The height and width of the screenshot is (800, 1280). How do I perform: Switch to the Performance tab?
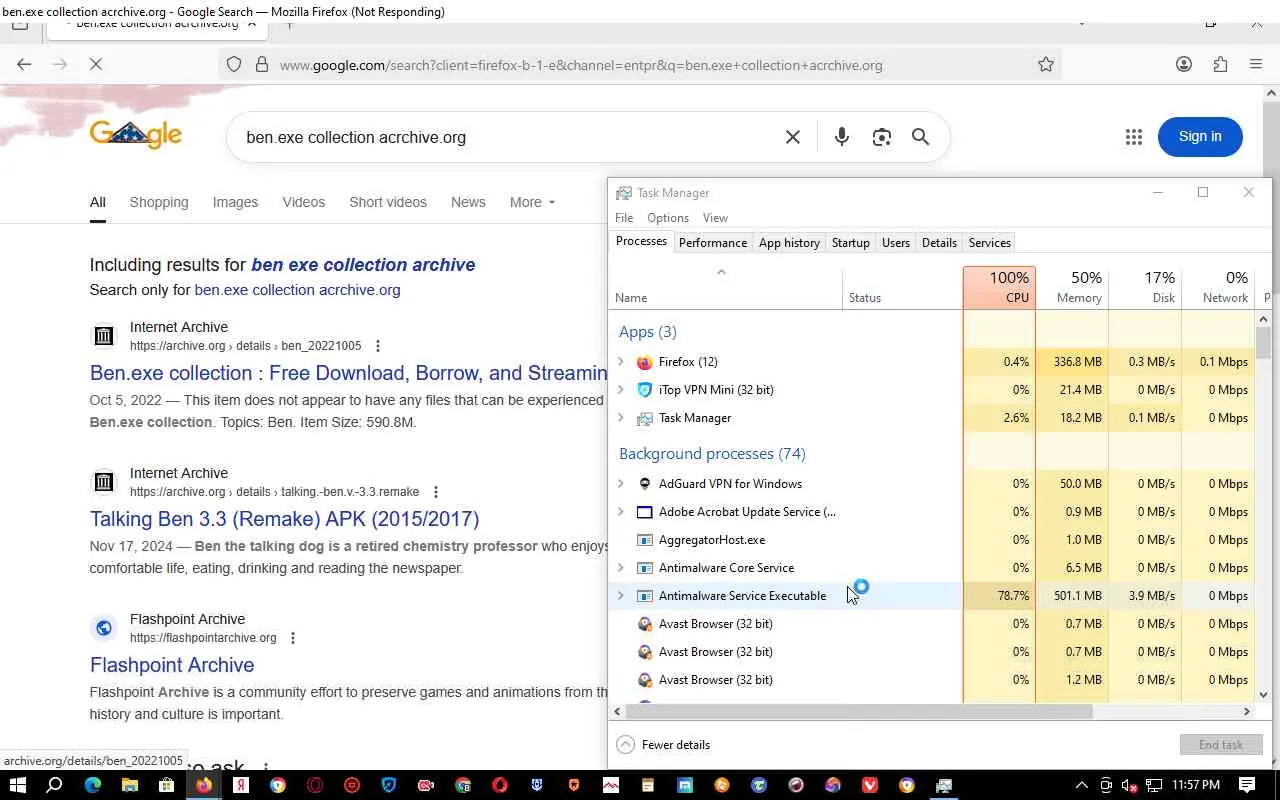[713, 243]
